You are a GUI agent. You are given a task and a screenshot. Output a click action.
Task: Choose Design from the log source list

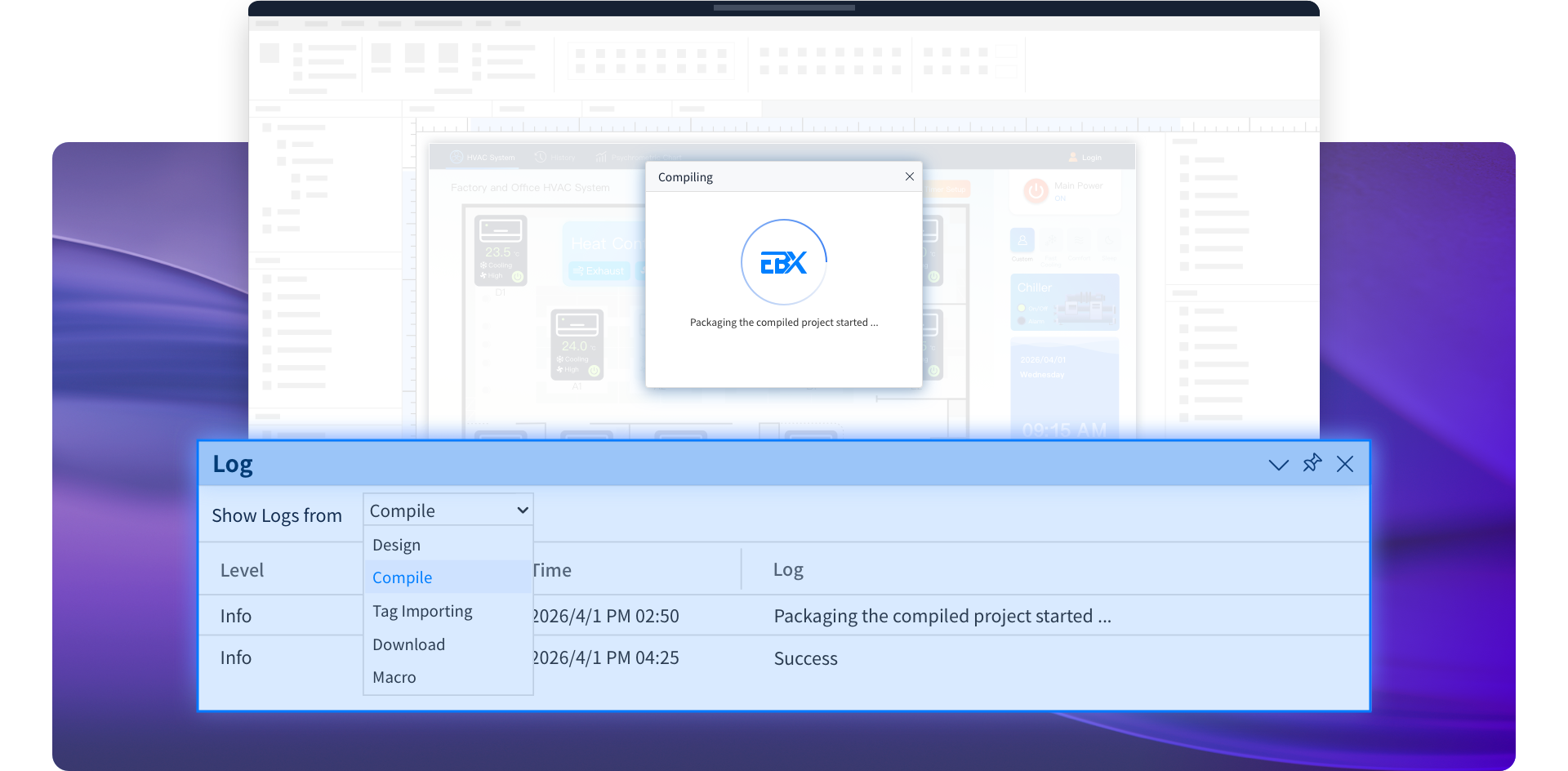click(x=396, y=545)
